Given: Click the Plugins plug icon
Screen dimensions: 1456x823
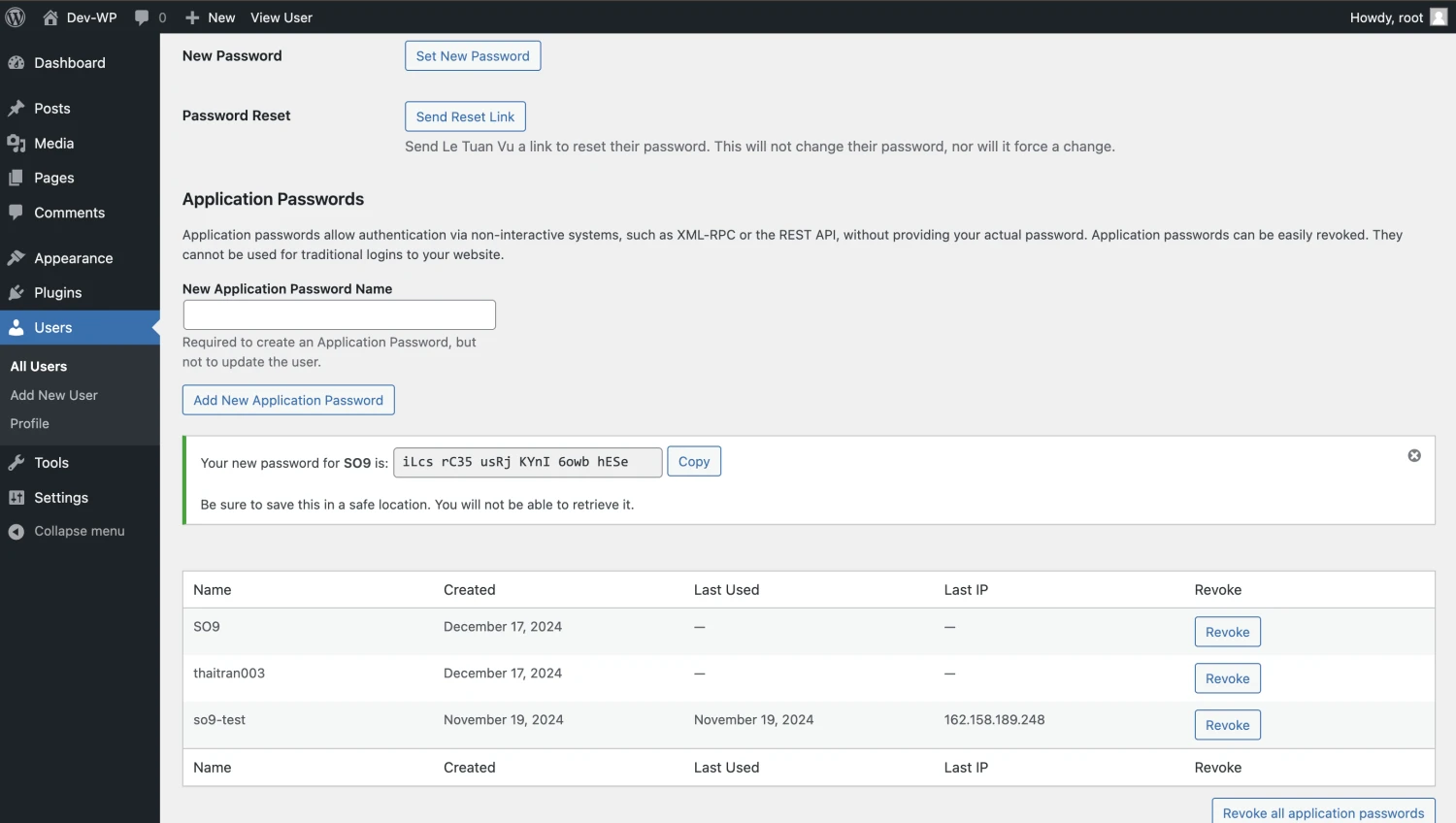Looking at the screenshot, I should coord(17,293).
